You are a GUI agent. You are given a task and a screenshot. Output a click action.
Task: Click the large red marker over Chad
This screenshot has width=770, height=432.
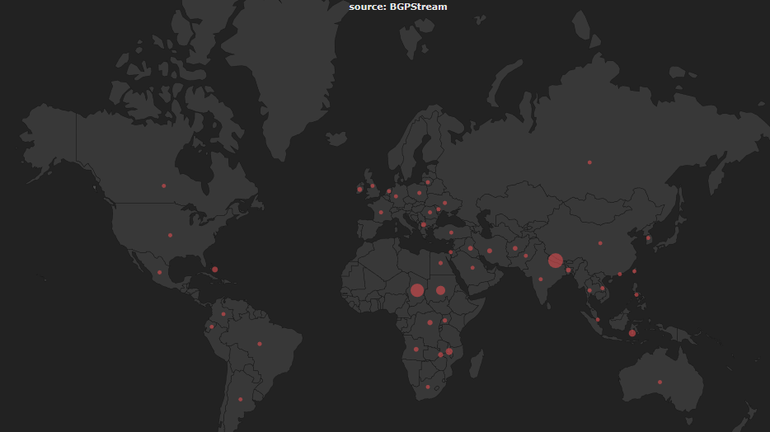(417, 291)
